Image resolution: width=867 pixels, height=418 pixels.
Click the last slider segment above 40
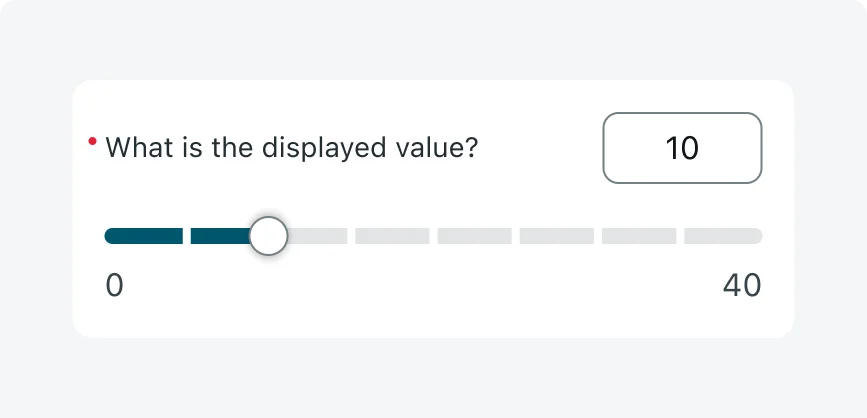tap(722, 236)
